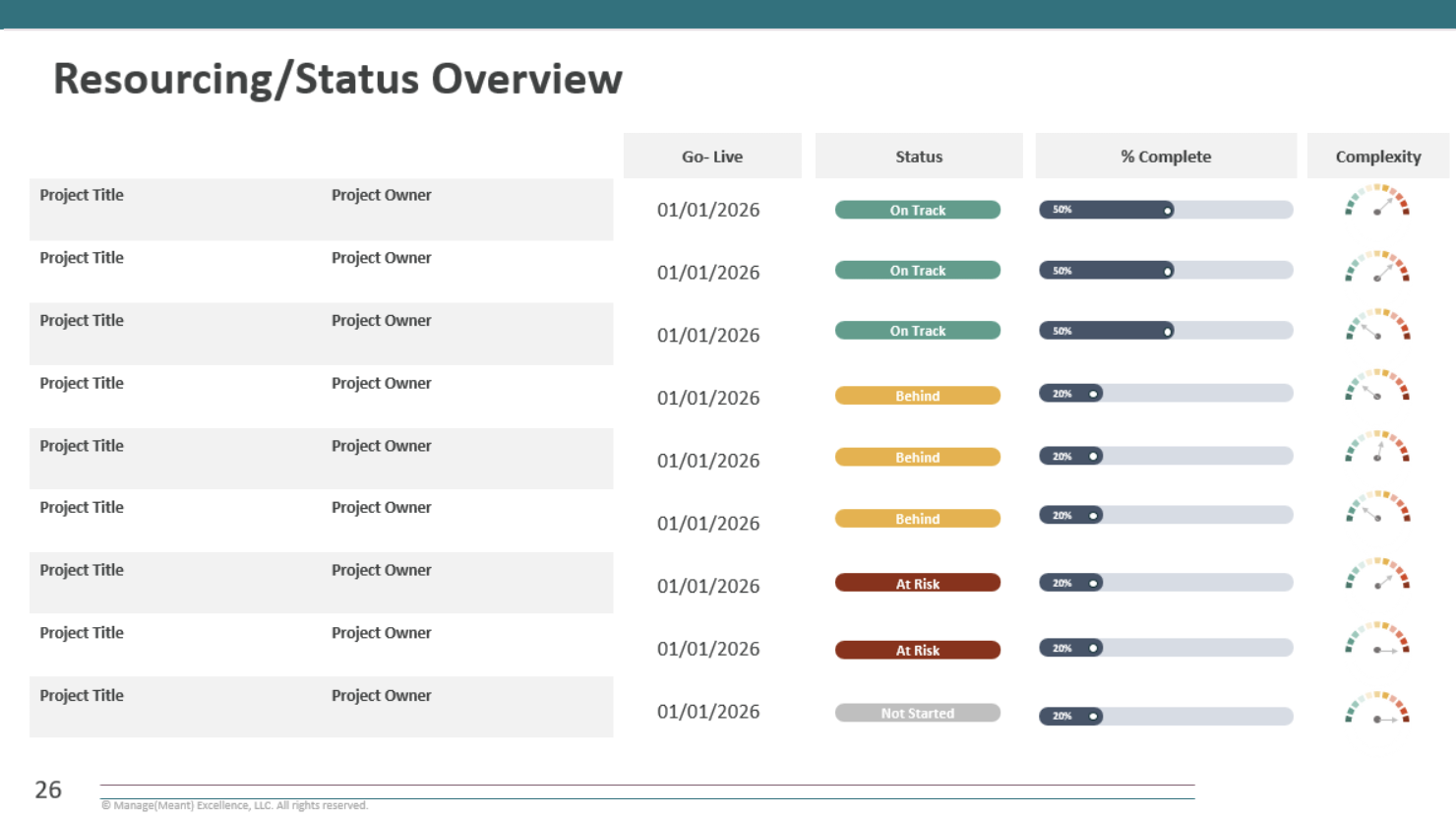Click 20% progress bar in first At Risk row
Viewport: 1456px width, 819px height.
tap(1166, 583)
